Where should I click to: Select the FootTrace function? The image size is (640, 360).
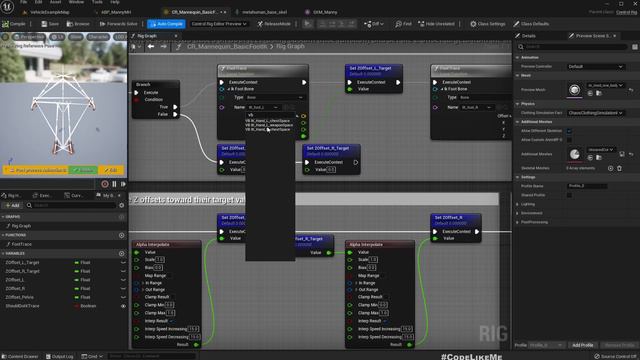[22, 244]
